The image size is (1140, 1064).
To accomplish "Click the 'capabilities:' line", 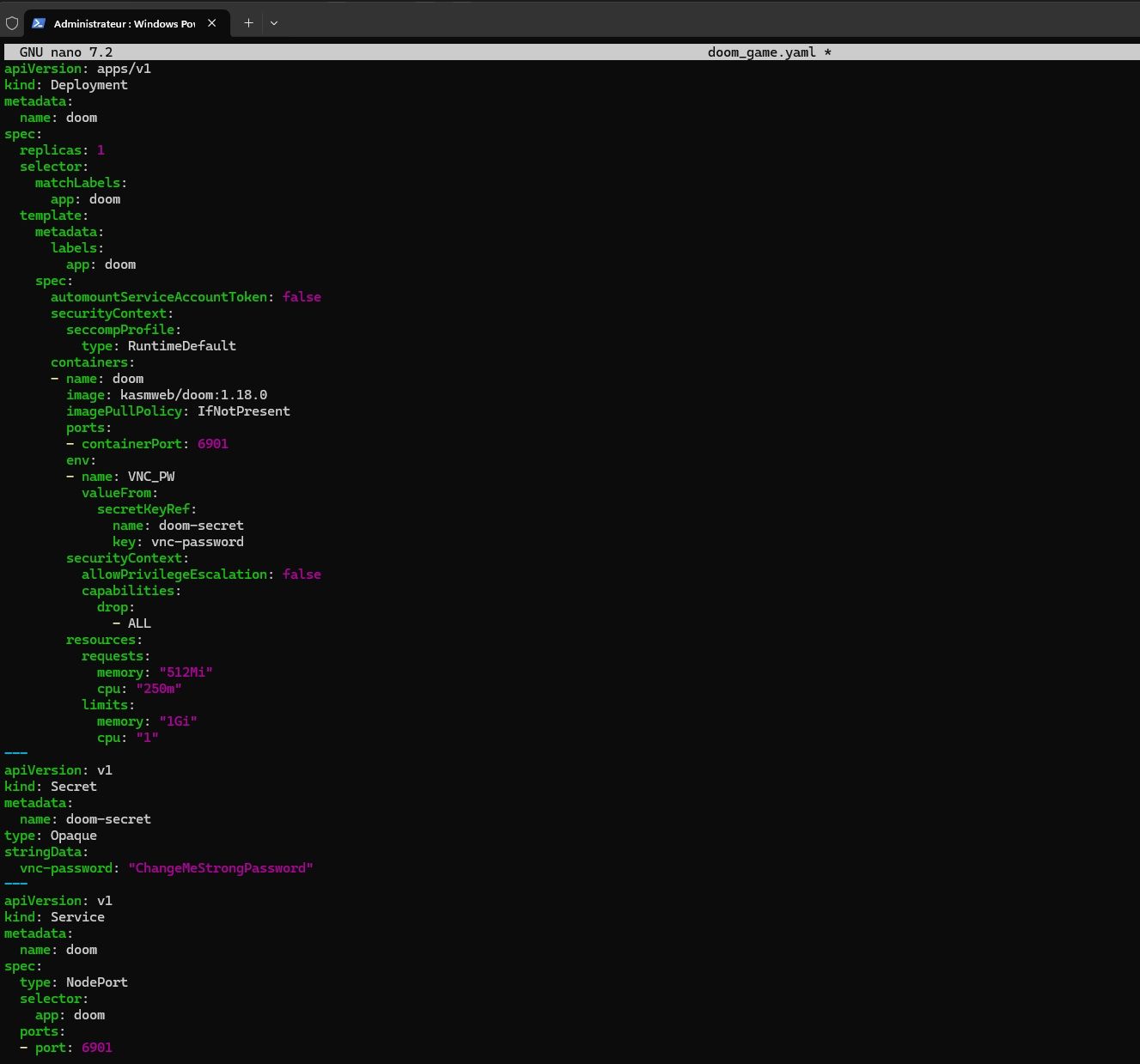I will (131, 591).
